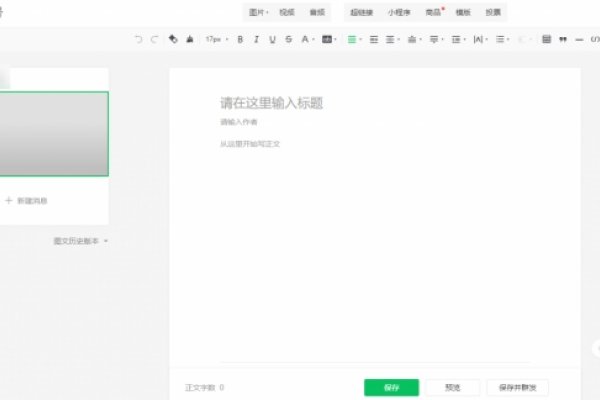
Task: Select the format painter tool
Action: (173, 39)
